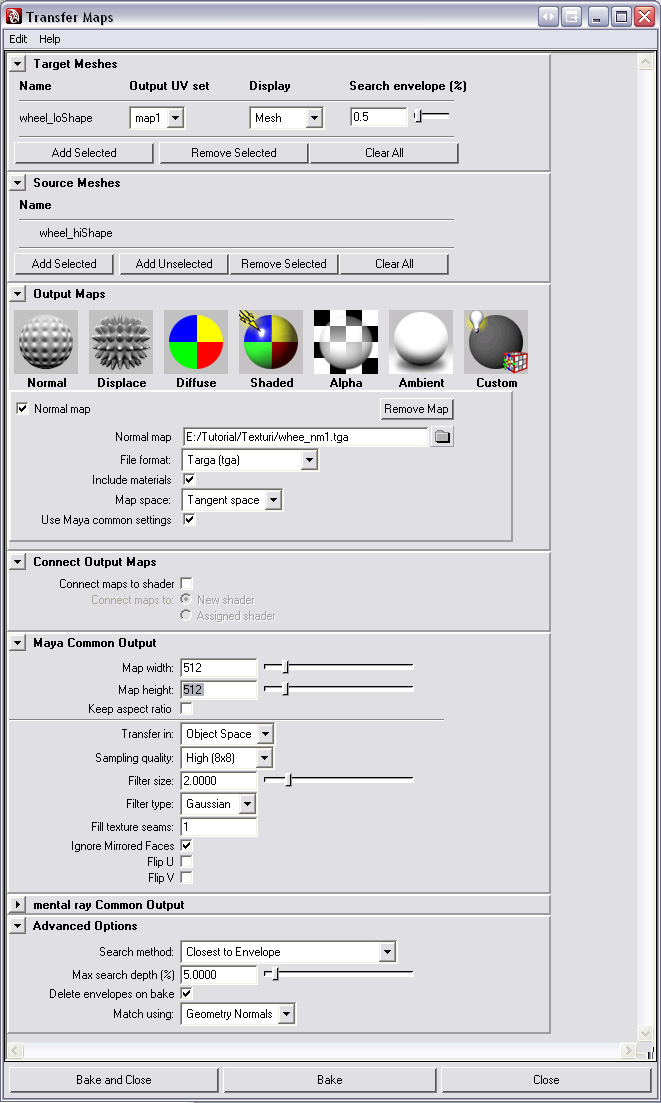Choose the Custom output map icon
This screenshot has width=661, height=1103.
click(496, 342)
